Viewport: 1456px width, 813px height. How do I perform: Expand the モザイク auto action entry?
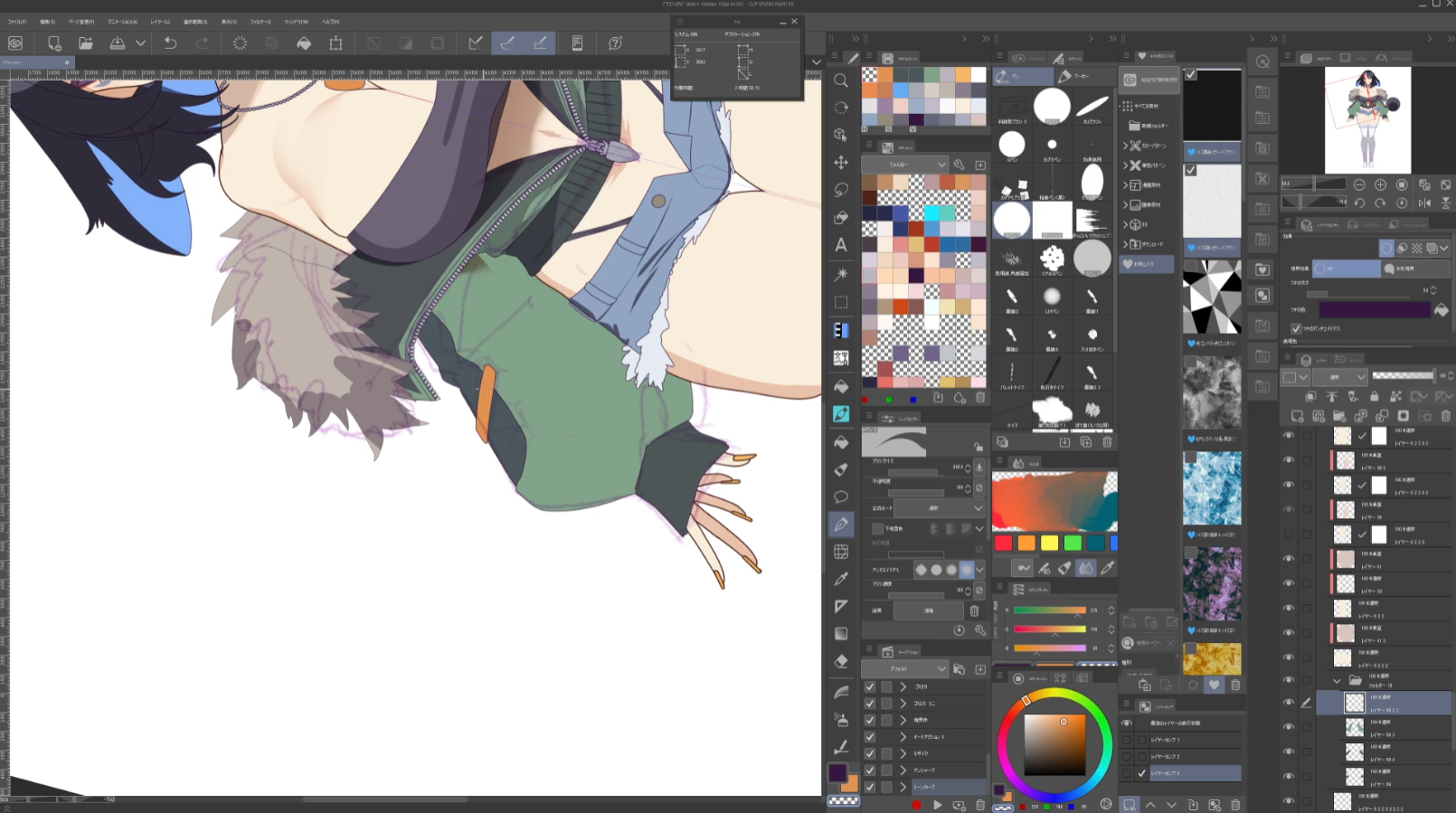(903, 753)
